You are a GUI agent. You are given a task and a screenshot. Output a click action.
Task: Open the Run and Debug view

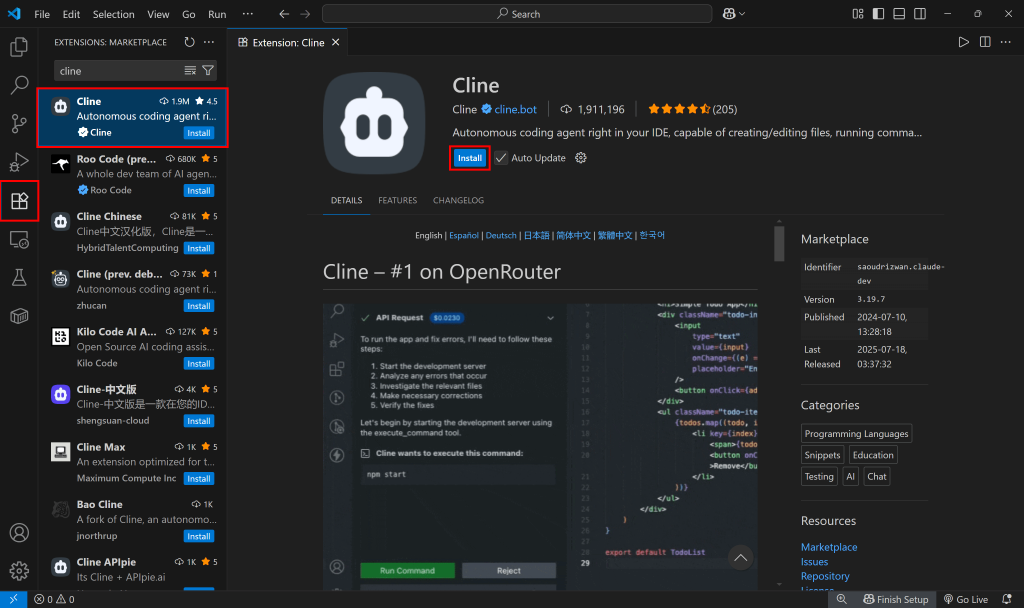20,162
